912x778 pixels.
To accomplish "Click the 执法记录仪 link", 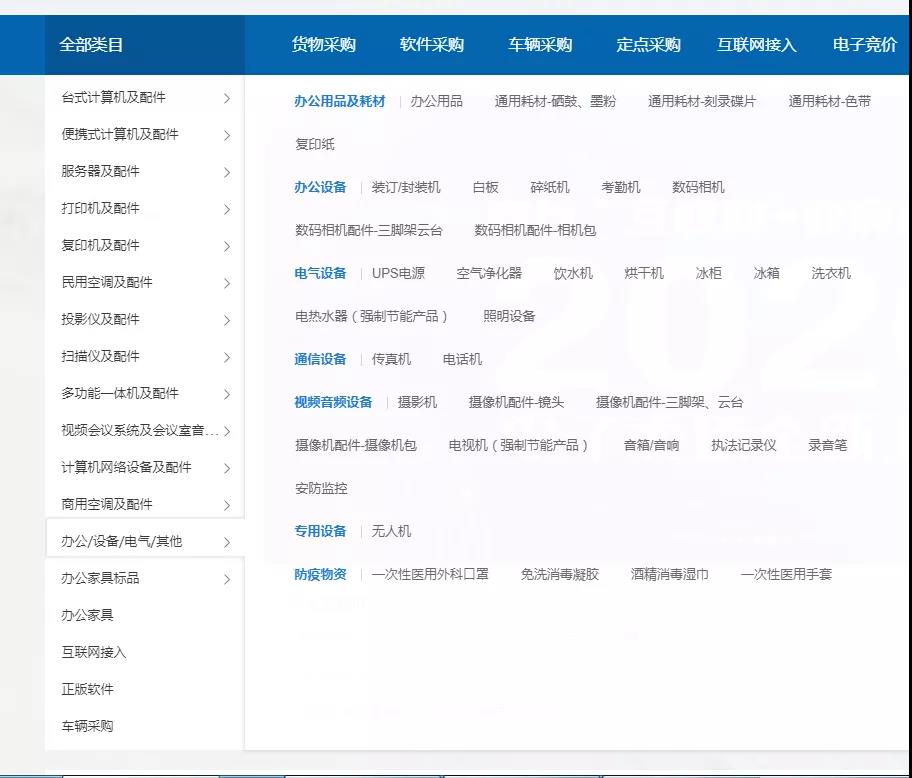I will click(743, 445).
